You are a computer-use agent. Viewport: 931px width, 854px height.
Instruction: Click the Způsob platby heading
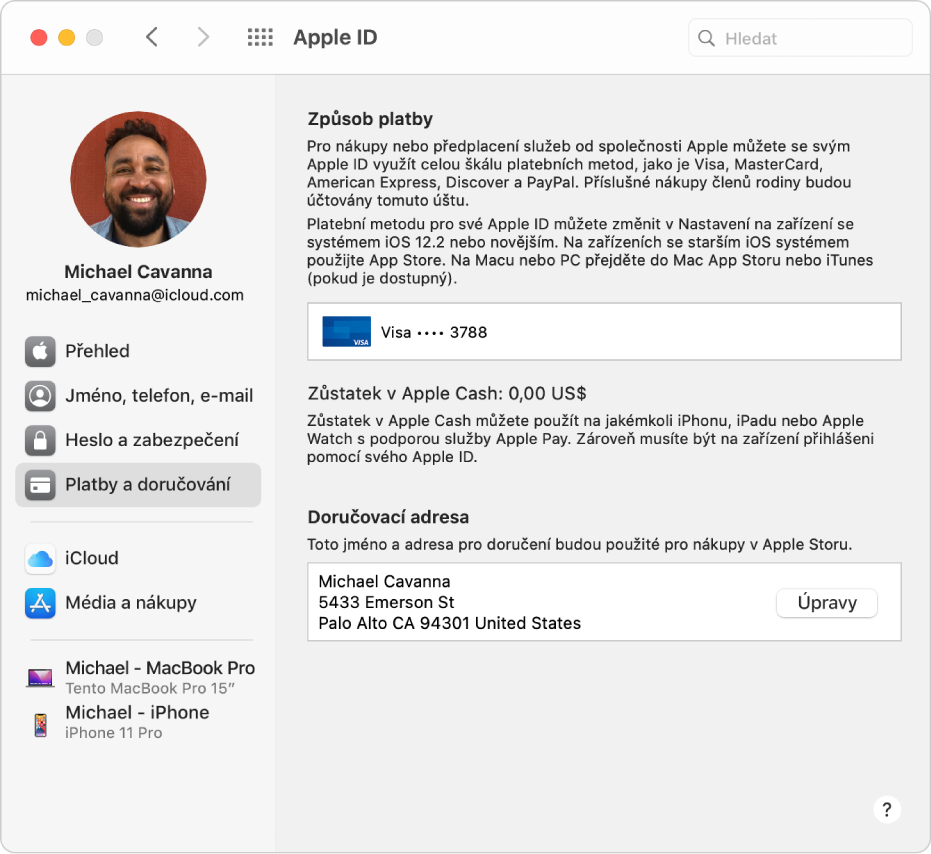click(x=370, y=119)
